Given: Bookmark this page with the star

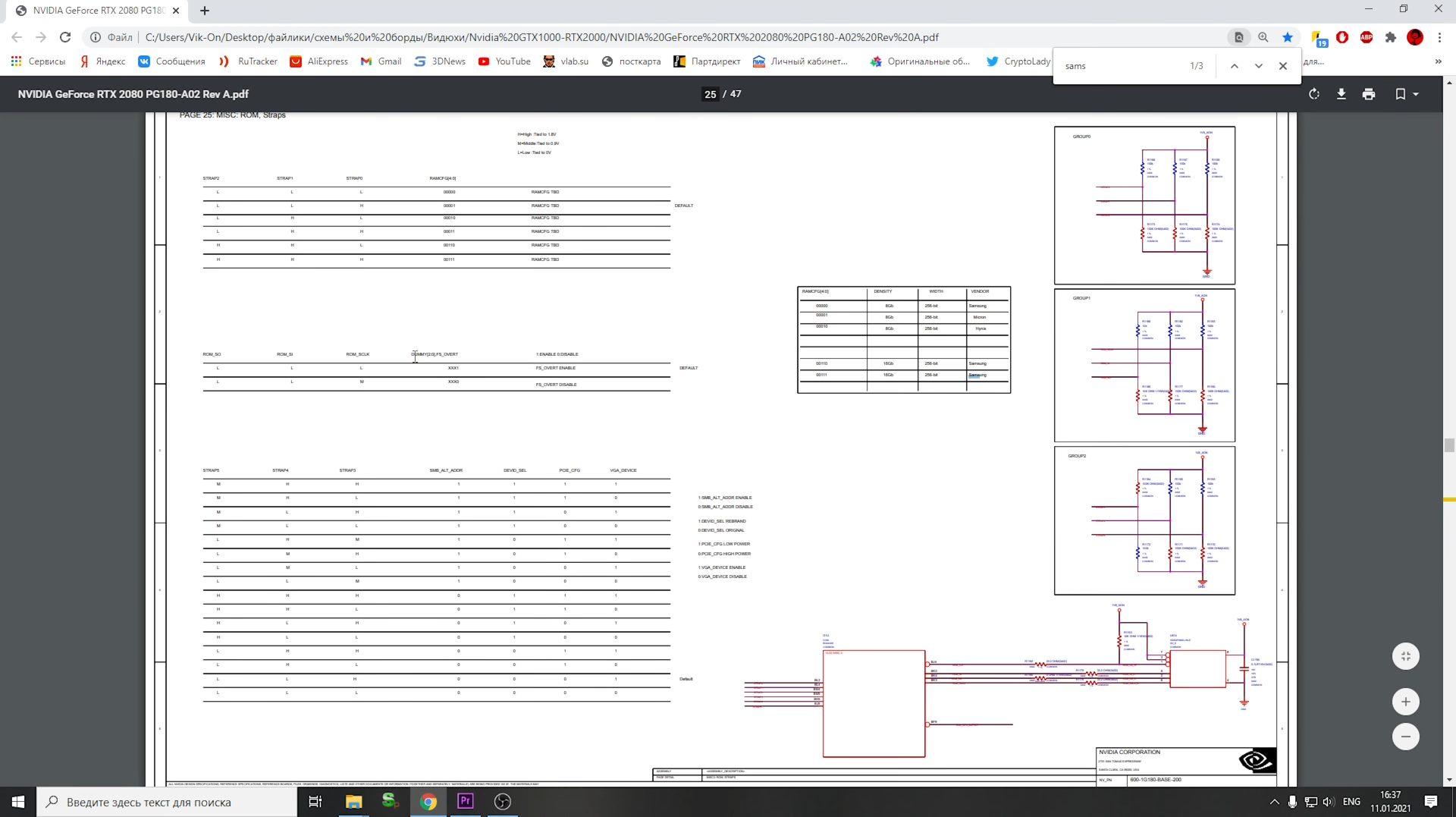Looking at the screenshot, I should click(x=1288, y=37).
